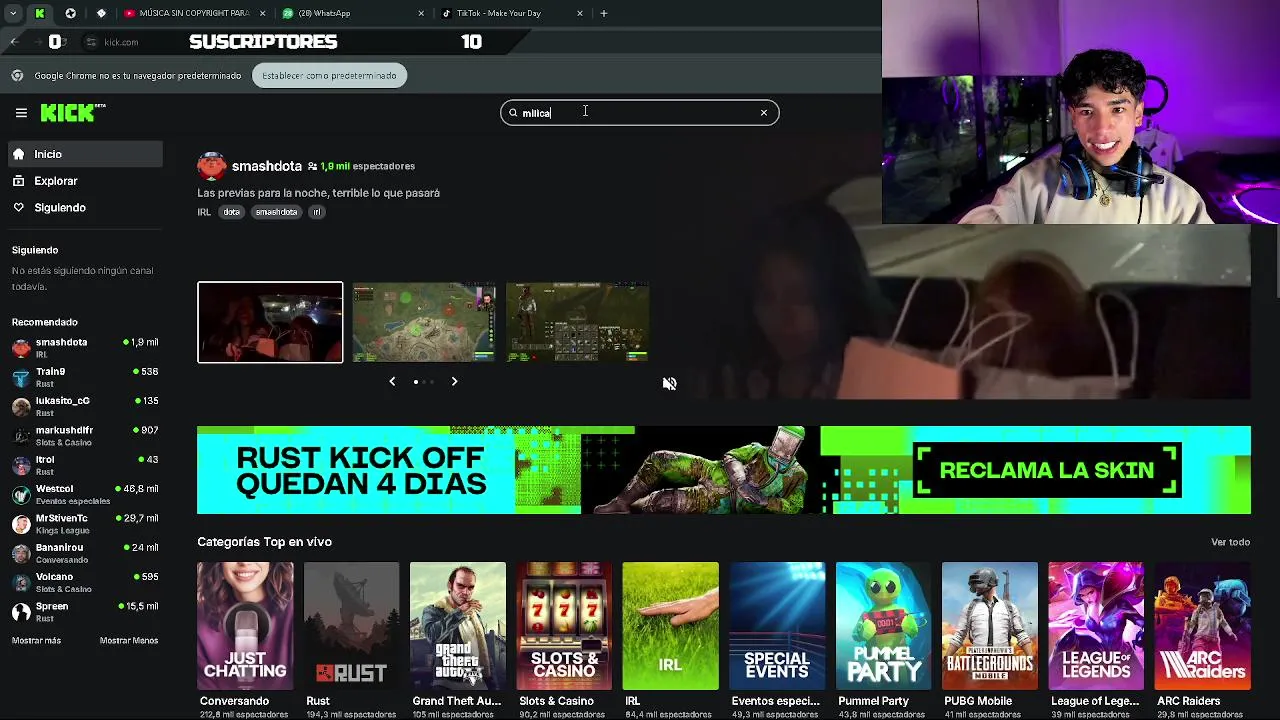Open Rust category card

tap(351, 626)
